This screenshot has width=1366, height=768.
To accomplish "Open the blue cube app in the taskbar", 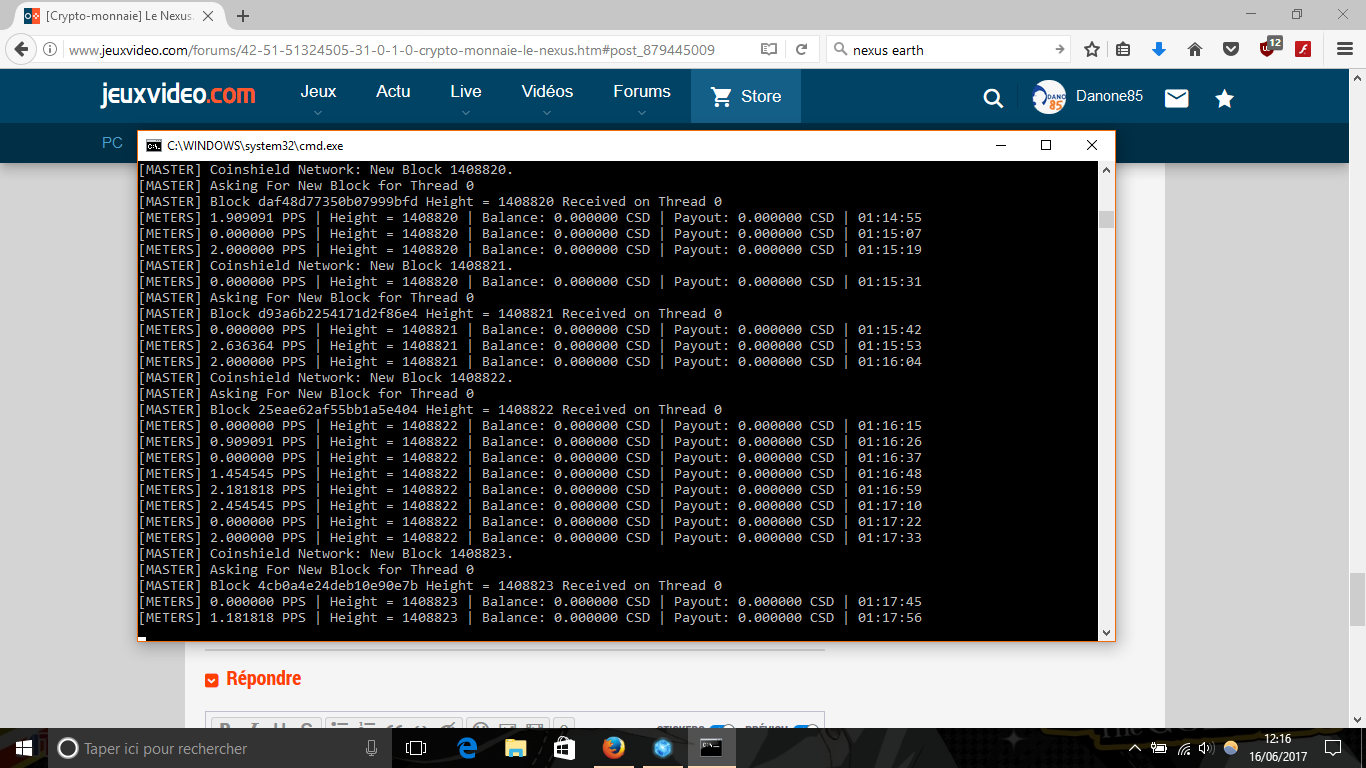I will click(x=662, y=748).
